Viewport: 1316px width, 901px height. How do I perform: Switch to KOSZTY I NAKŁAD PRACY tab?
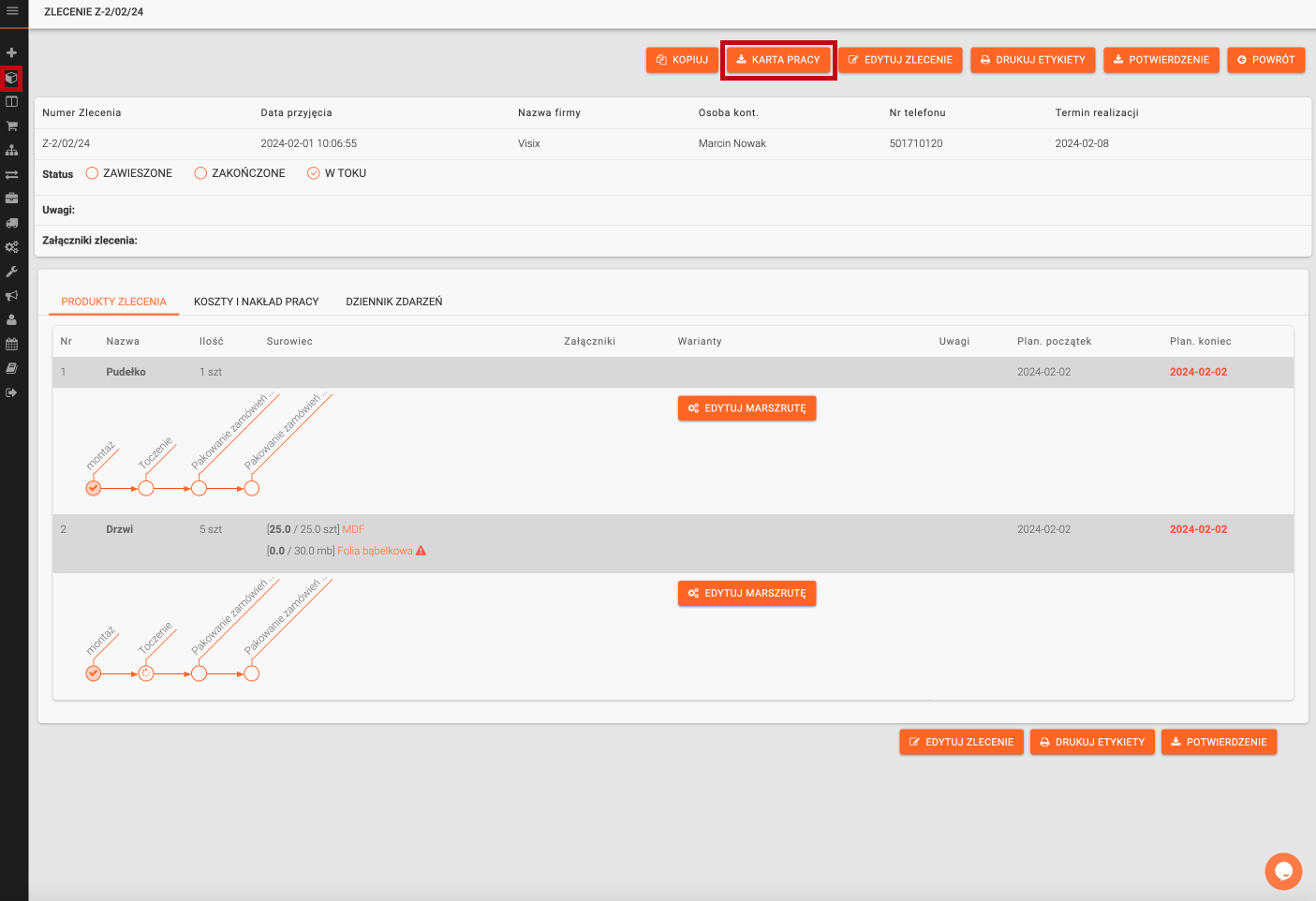[x=256, y=302]
